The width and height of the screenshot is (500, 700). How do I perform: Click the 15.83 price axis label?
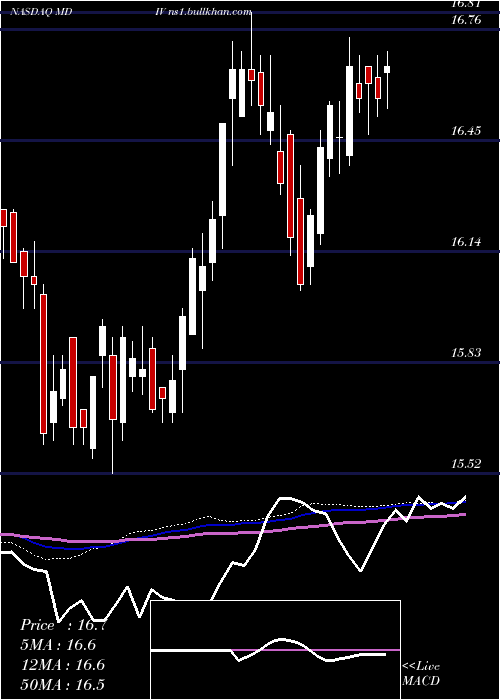[467, 353]
